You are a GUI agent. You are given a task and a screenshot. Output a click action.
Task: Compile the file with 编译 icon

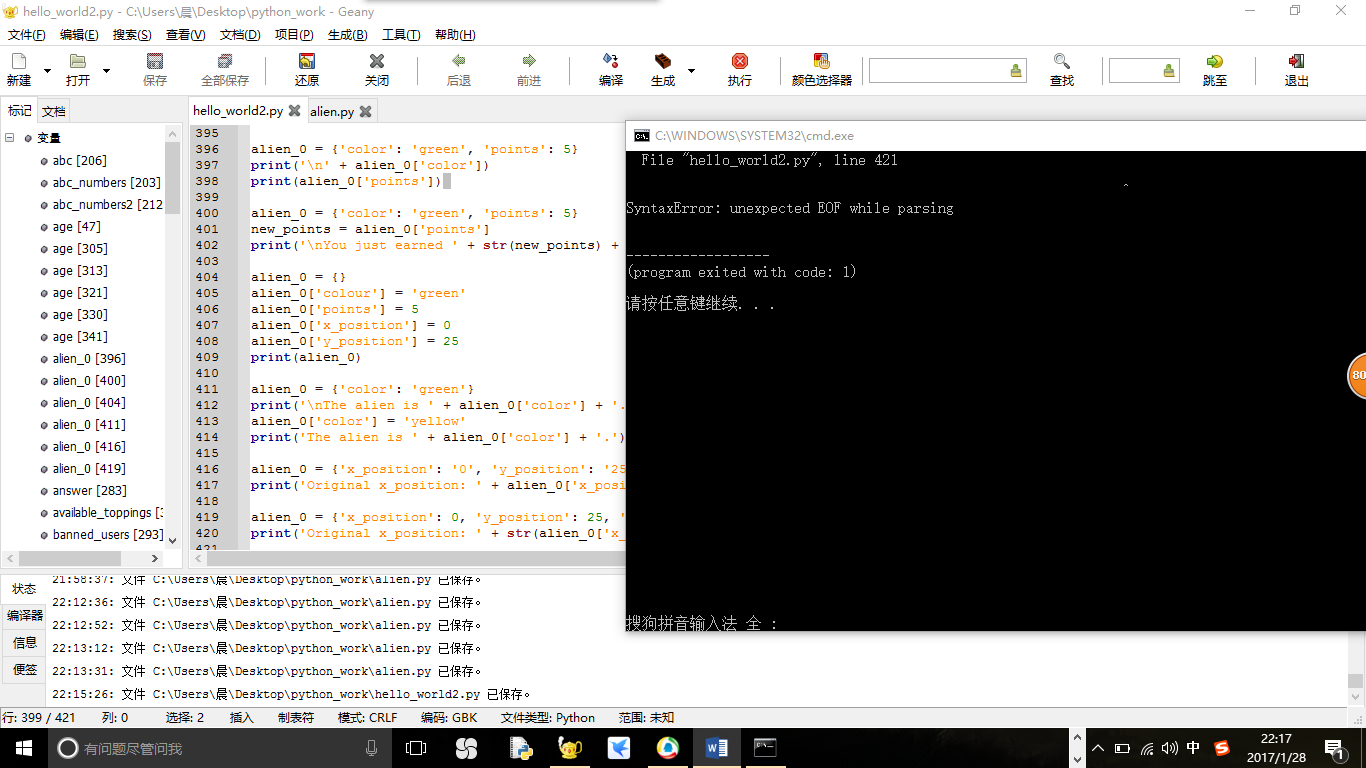click(611, 69)
